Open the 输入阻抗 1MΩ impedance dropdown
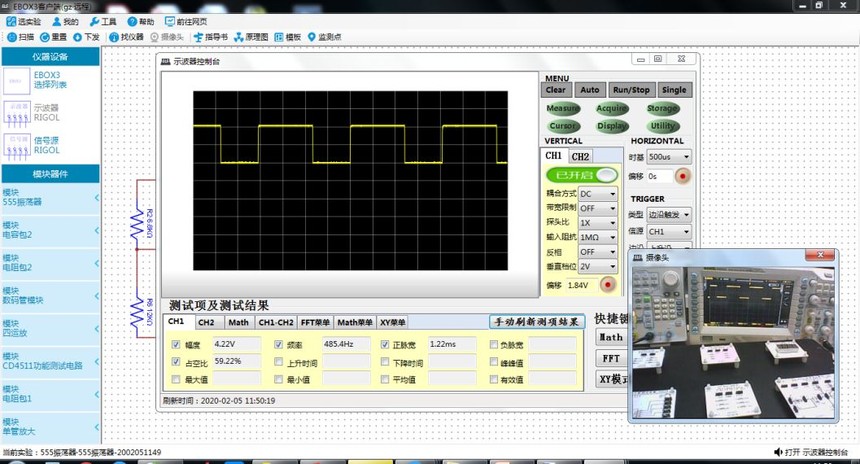The image size is (860, 464). [x=598, y=237]
